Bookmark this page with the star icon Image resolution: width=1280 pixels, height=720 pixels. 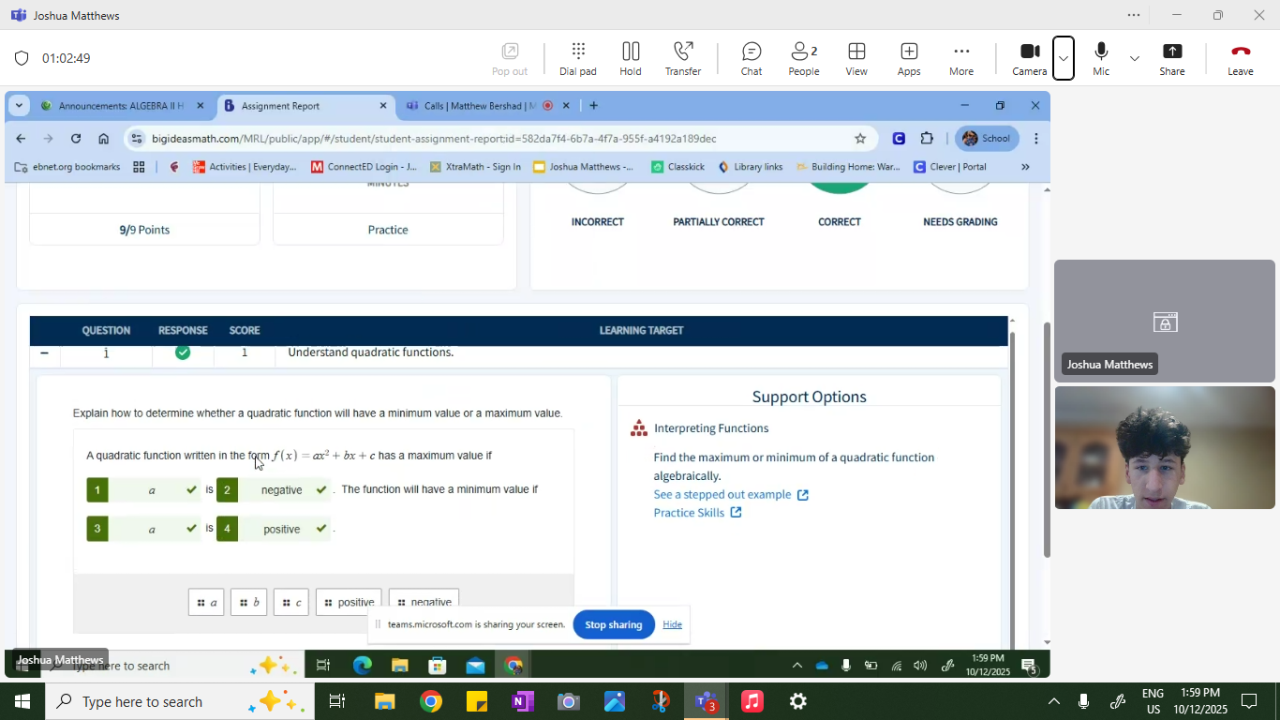(x=860, y=138)
